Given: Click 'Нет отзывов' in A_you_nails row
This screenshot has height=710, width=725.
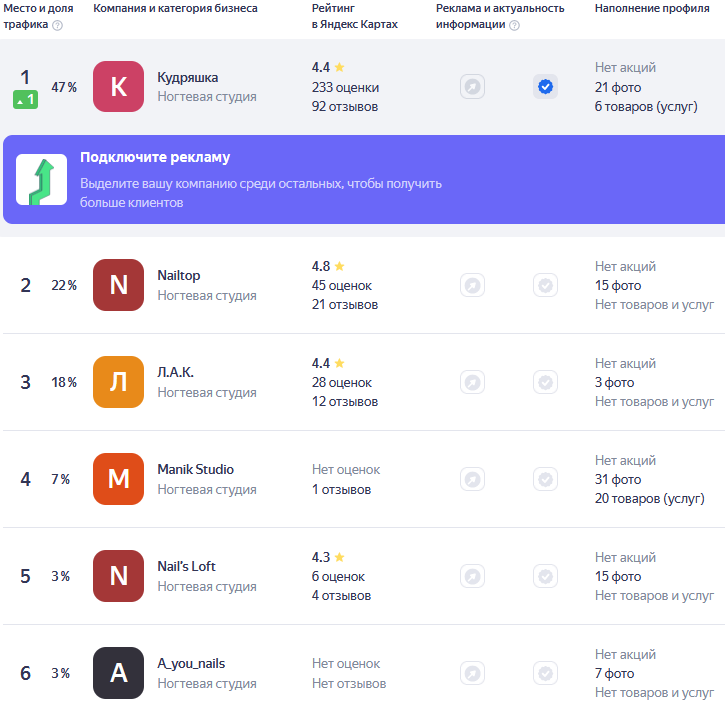Looking at the screenshot, I should point(349,684).
